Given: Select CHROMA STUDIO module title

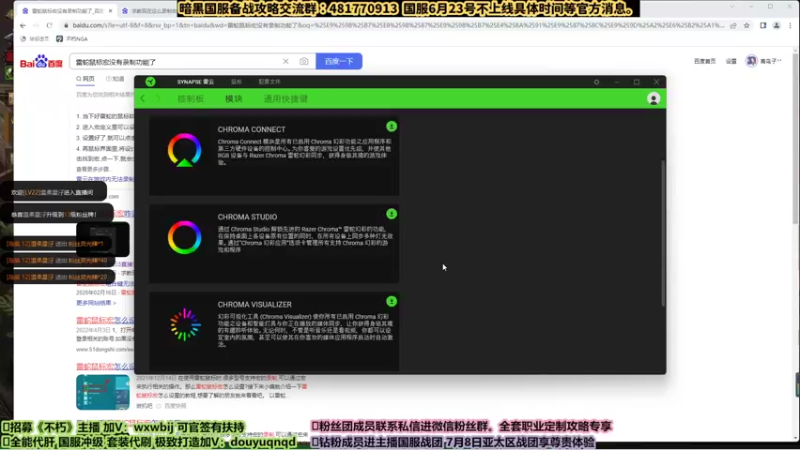Looking at the screenshot, I should click(247, 217).
